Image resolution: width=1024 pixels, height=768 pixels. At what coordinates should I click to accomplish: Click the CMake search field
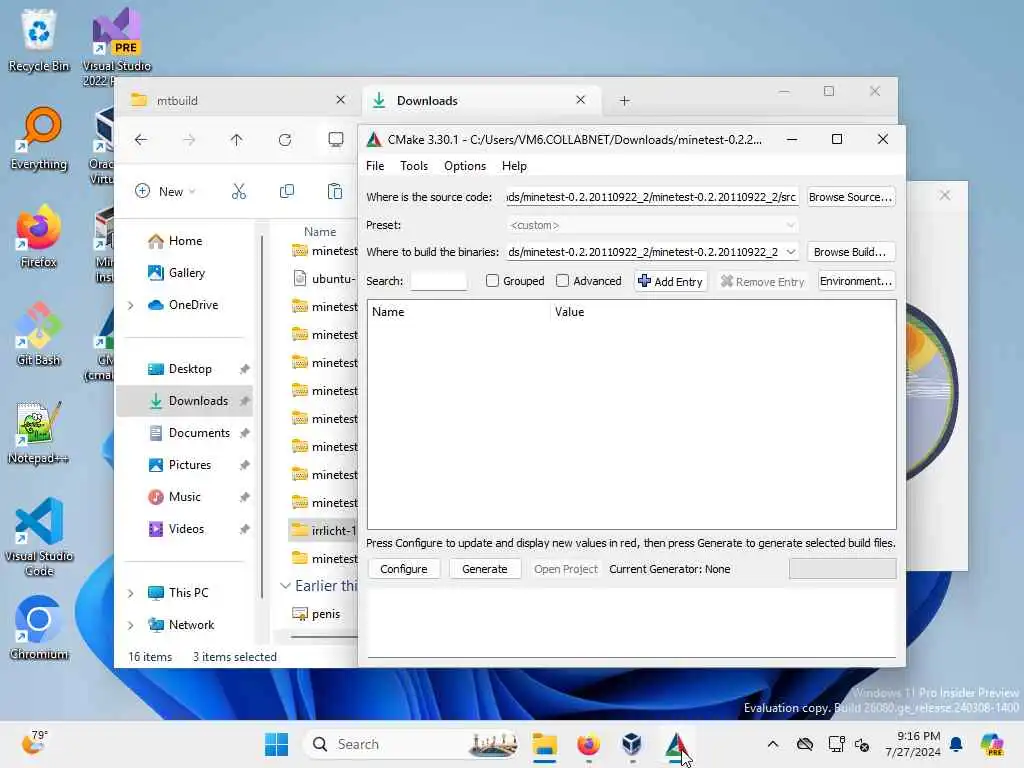click(x=438, y=281)
